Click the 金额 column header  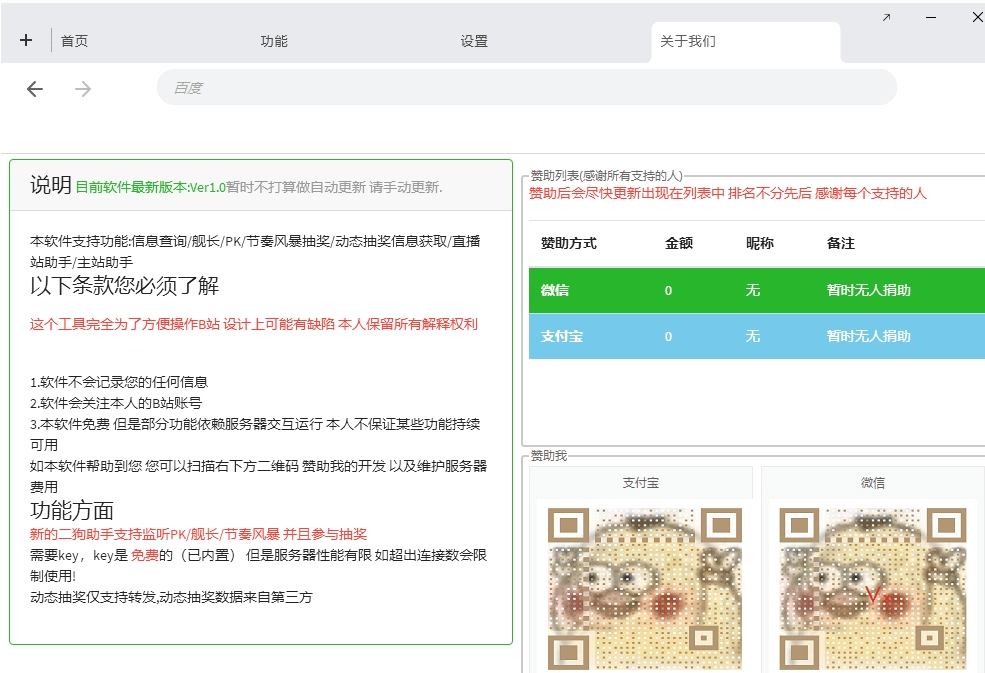coord(678,243)
